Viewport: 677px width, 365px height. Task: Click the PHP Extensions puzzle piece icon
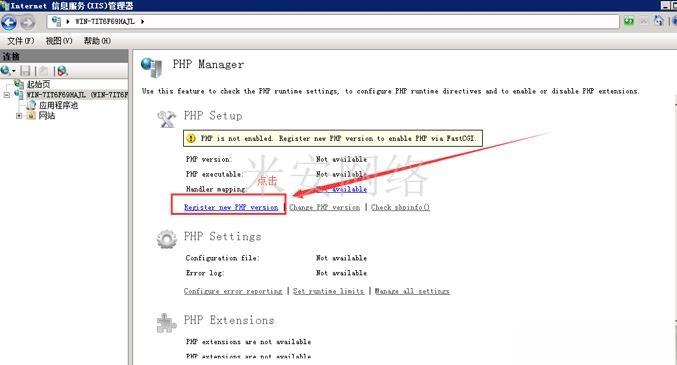click(x=167, y=323)
